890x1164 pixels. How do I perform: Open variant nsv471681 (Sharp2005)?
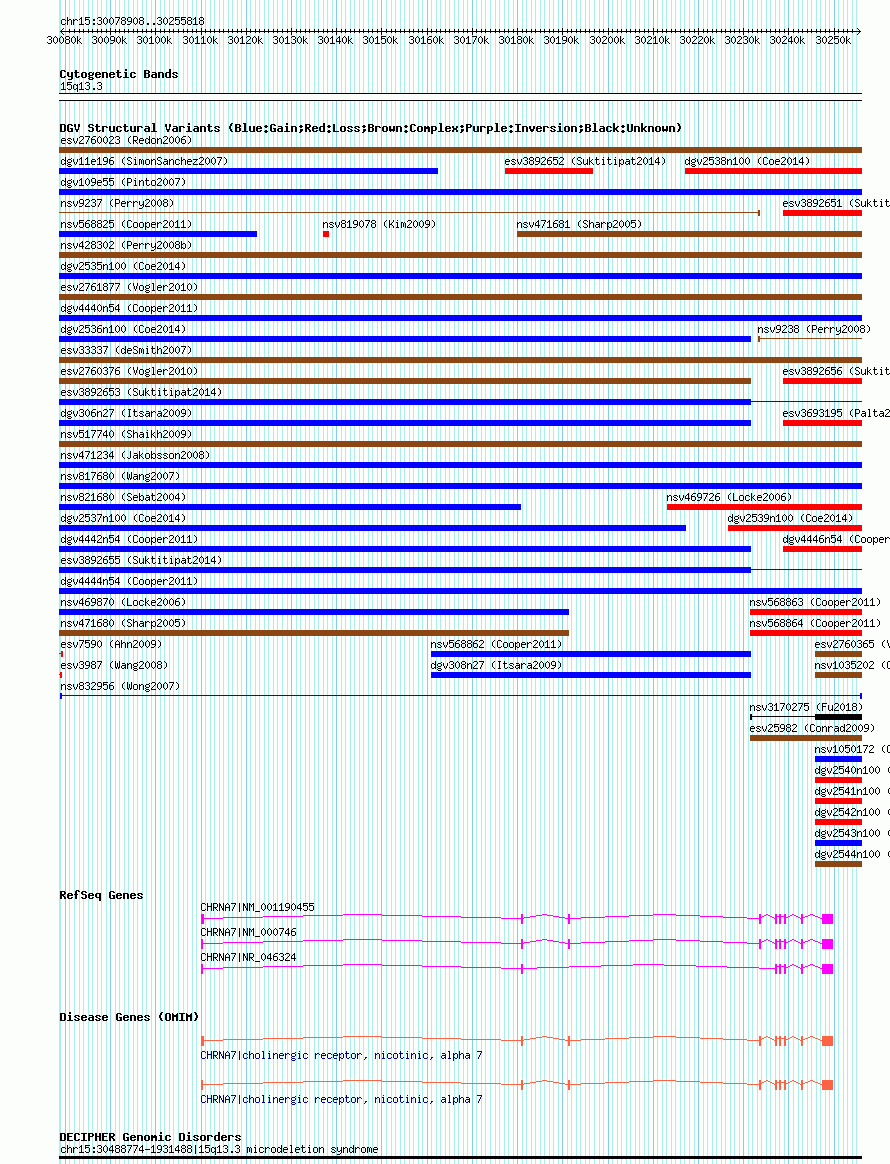pyautogui.click(x=579, y=223)
